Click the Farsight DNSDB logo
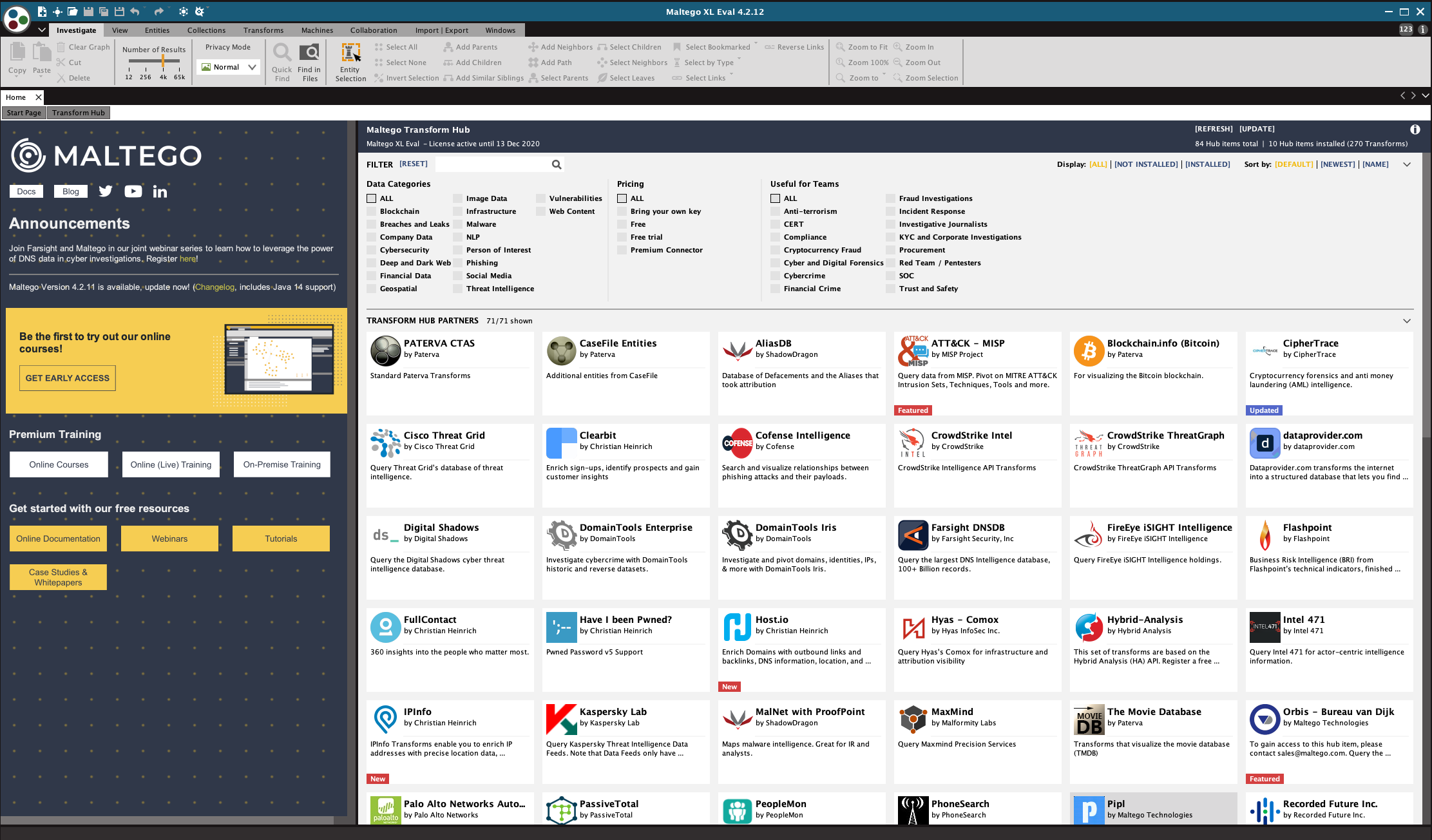This screenshot has height=840, width=1432. pos(913,535)
